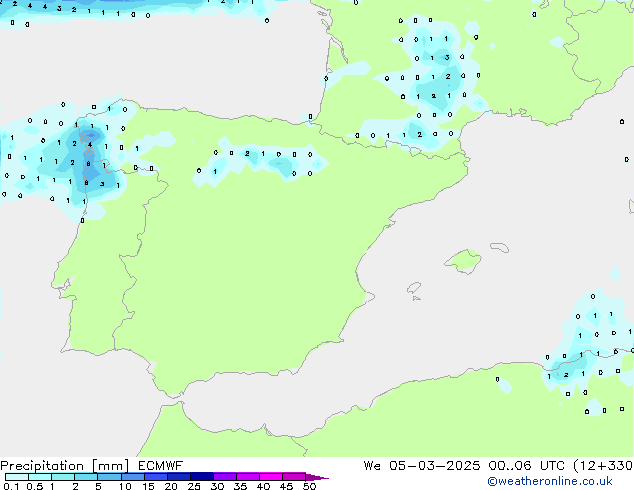Click the legend arrow tip above 50 mm

317,477
